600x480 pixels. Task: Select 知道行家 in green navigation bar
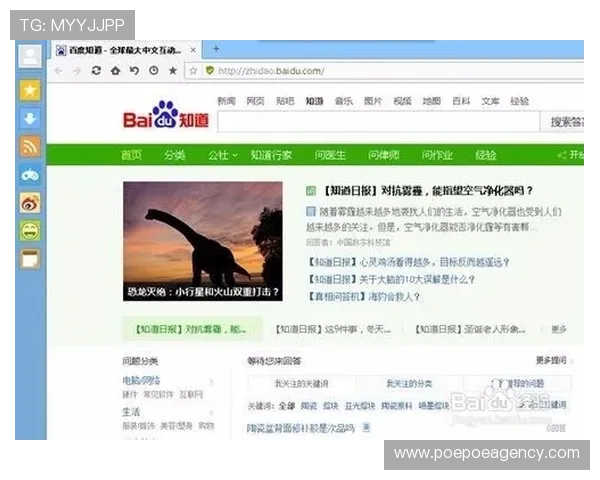pos(271,155)
